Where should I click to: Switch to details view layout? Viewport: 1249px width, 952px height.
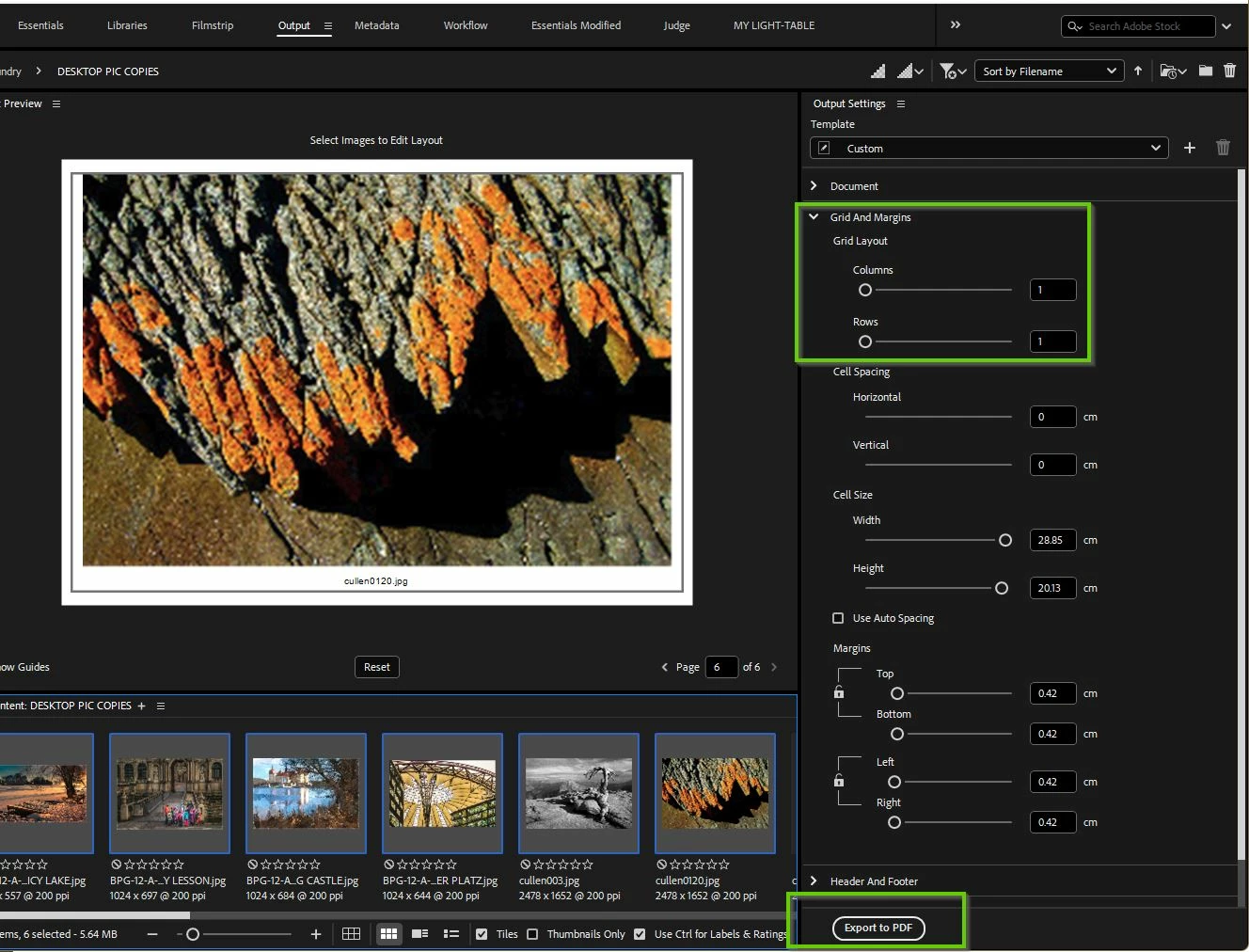click(x=419, y=934)
